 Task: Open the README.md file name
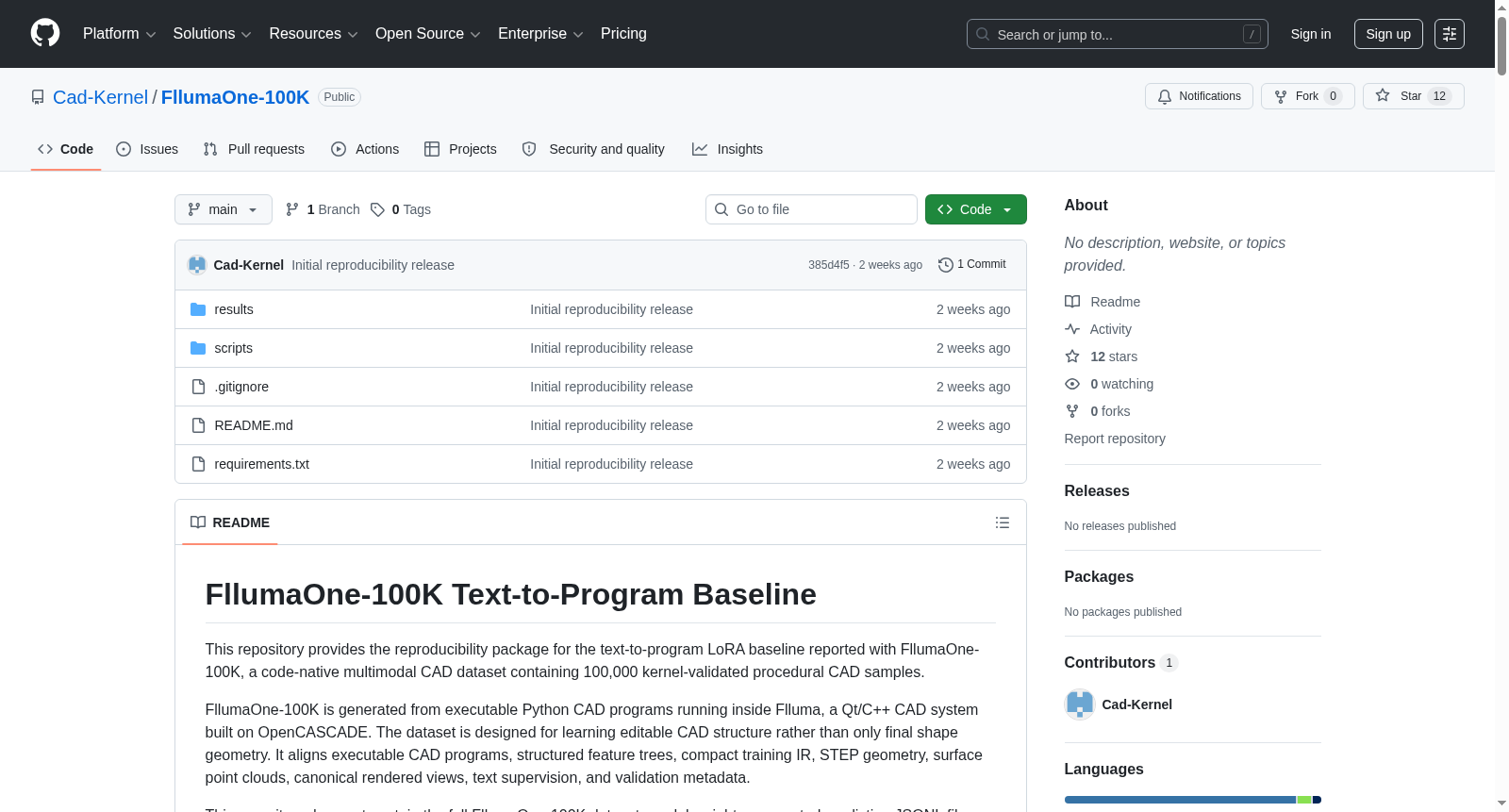[254, 425]
